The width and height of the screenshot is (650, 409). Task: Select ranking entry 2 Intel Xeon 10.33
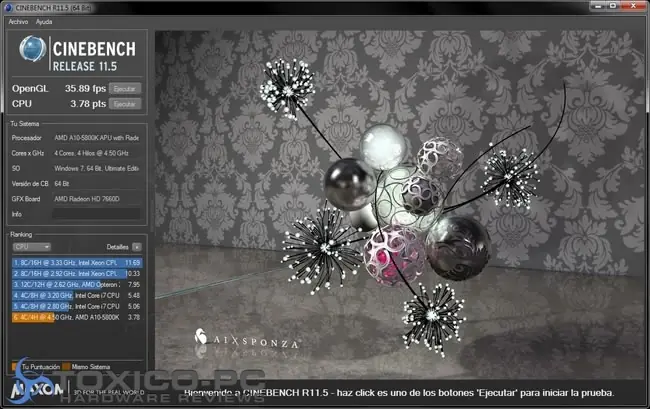(x=77, y=273)
